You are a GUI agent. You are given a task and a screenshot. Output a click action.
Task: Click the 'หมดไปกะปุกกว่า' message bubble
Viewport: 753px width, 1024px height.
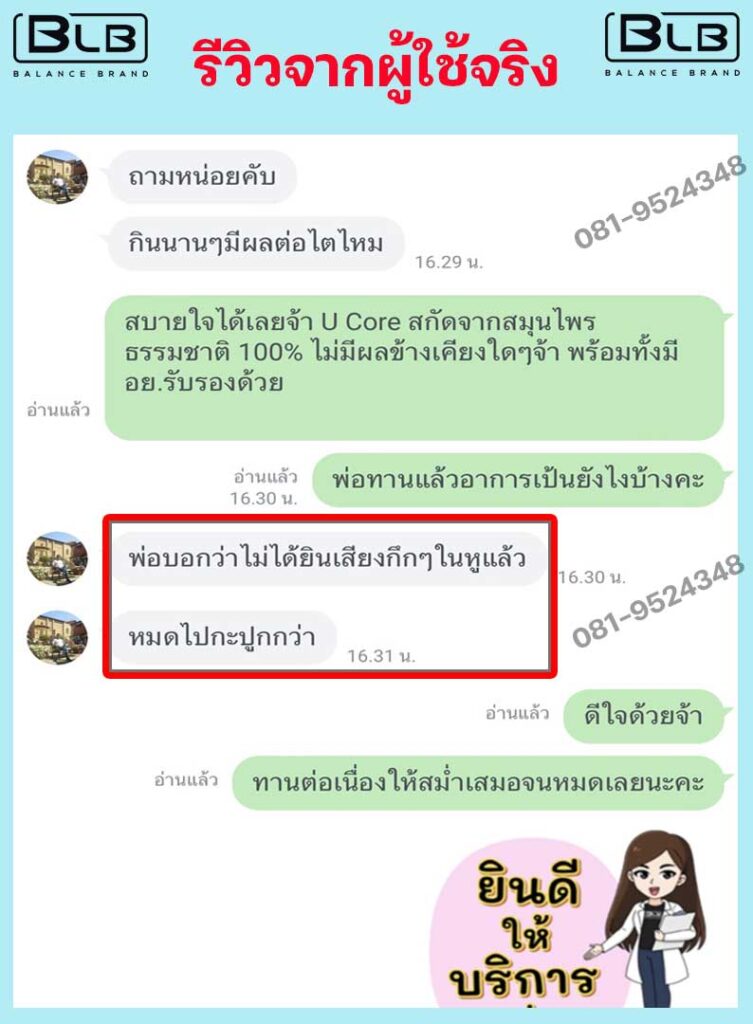click(222, 637)
